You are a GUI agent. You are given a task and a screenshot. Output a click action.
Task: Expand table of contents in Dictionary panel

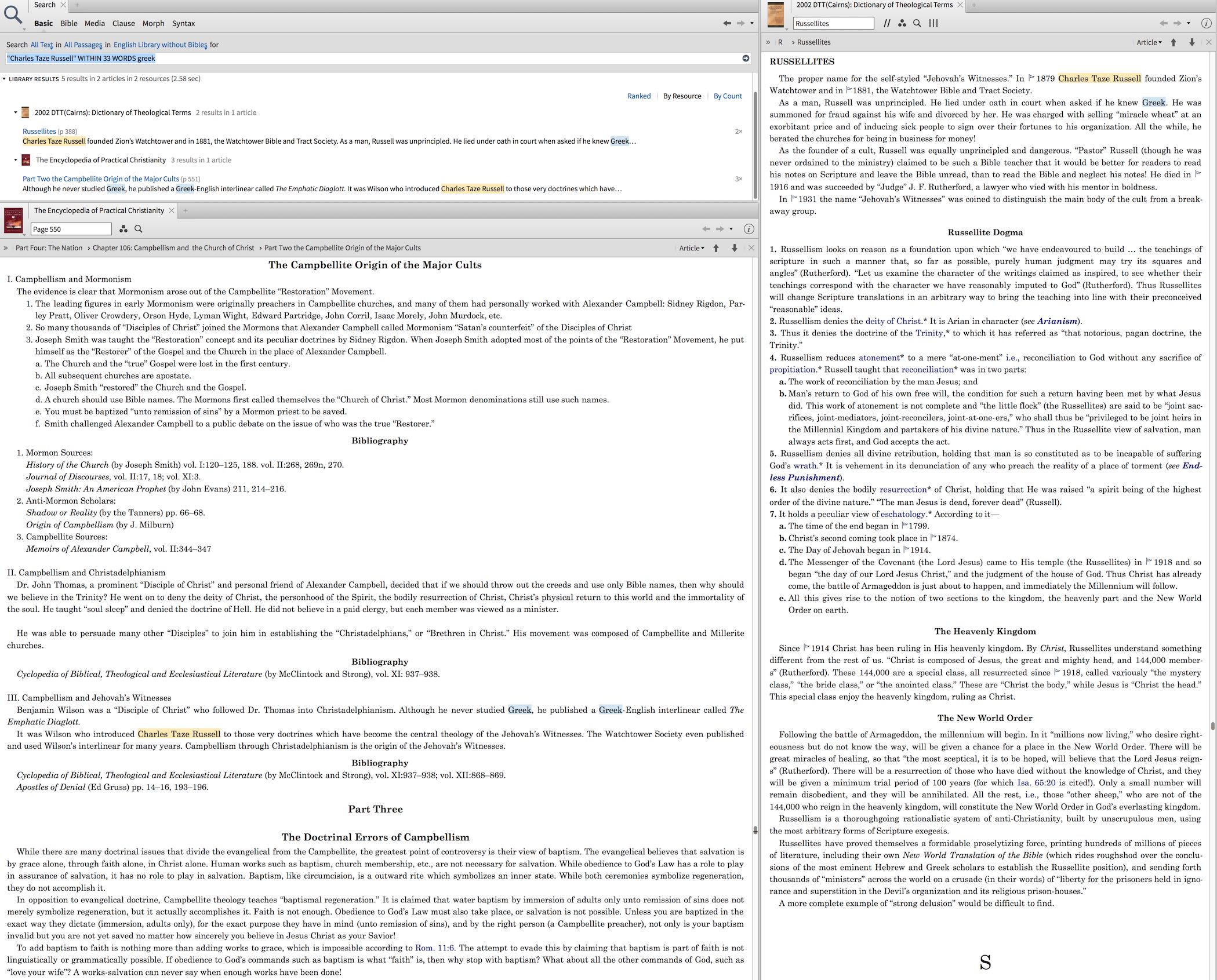coord(768,42)
